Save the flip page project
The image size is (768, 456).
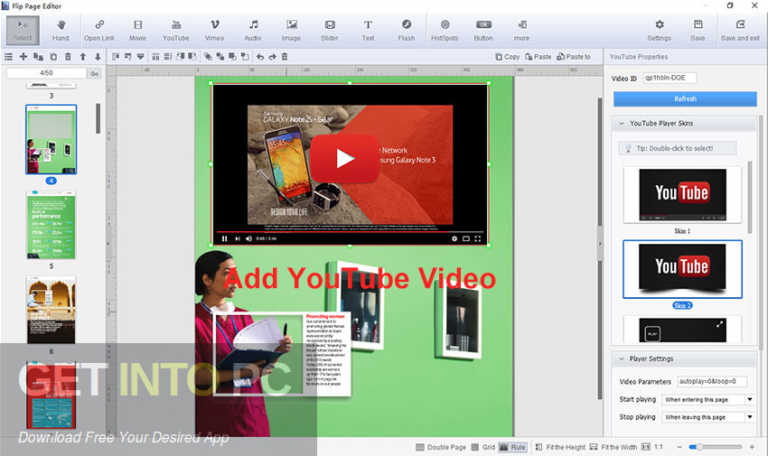[x=698, y=30]
